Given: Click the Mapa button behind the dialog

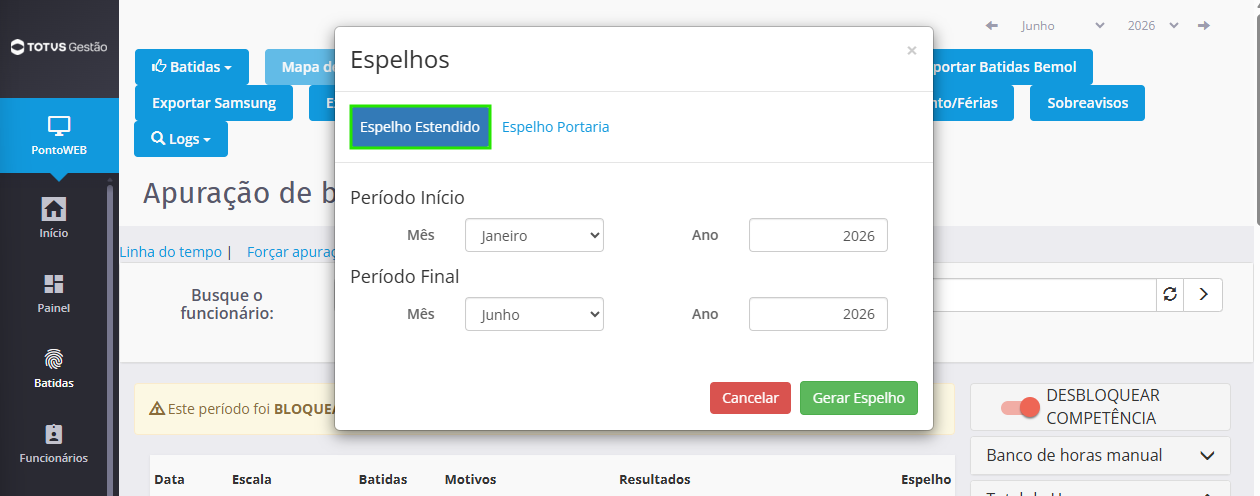Looking at the screenshot, I should coord(300,67).
